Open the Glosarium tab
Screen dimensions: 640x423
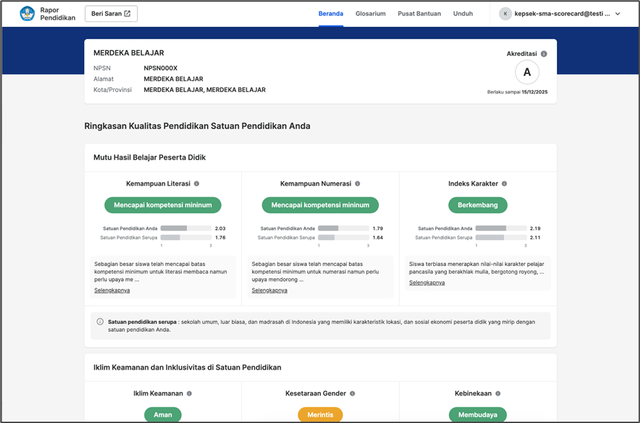click(x=370, y=14)
